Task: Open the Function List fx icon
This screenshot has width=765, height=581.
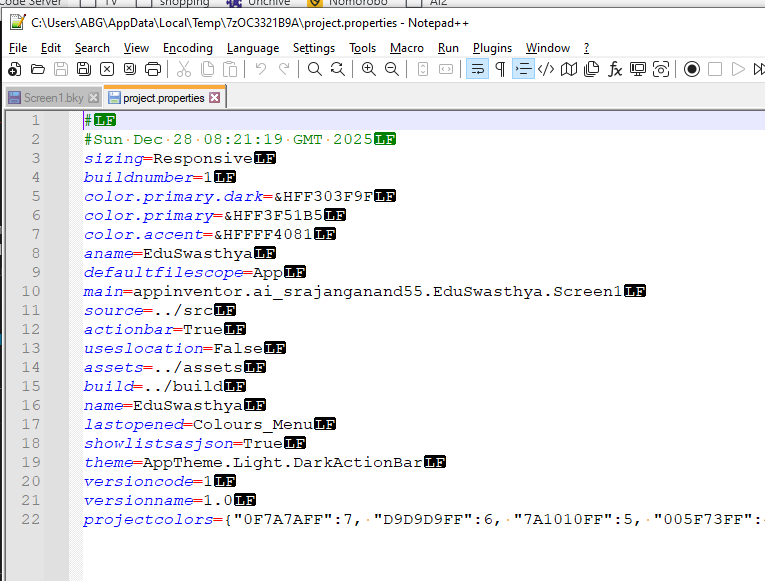Action: tap(615, 69)
